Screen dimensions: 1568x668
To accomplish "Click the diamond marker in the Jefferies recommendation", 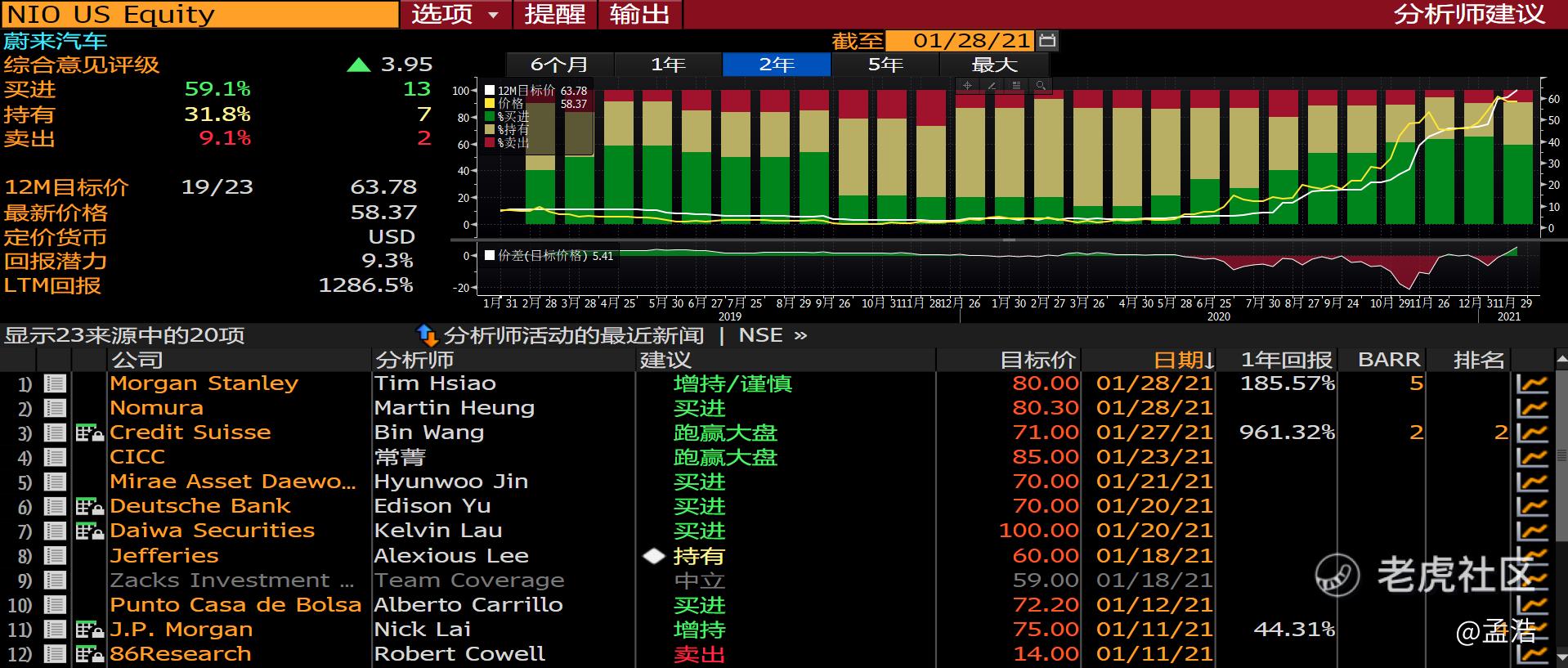I will 654,556.
